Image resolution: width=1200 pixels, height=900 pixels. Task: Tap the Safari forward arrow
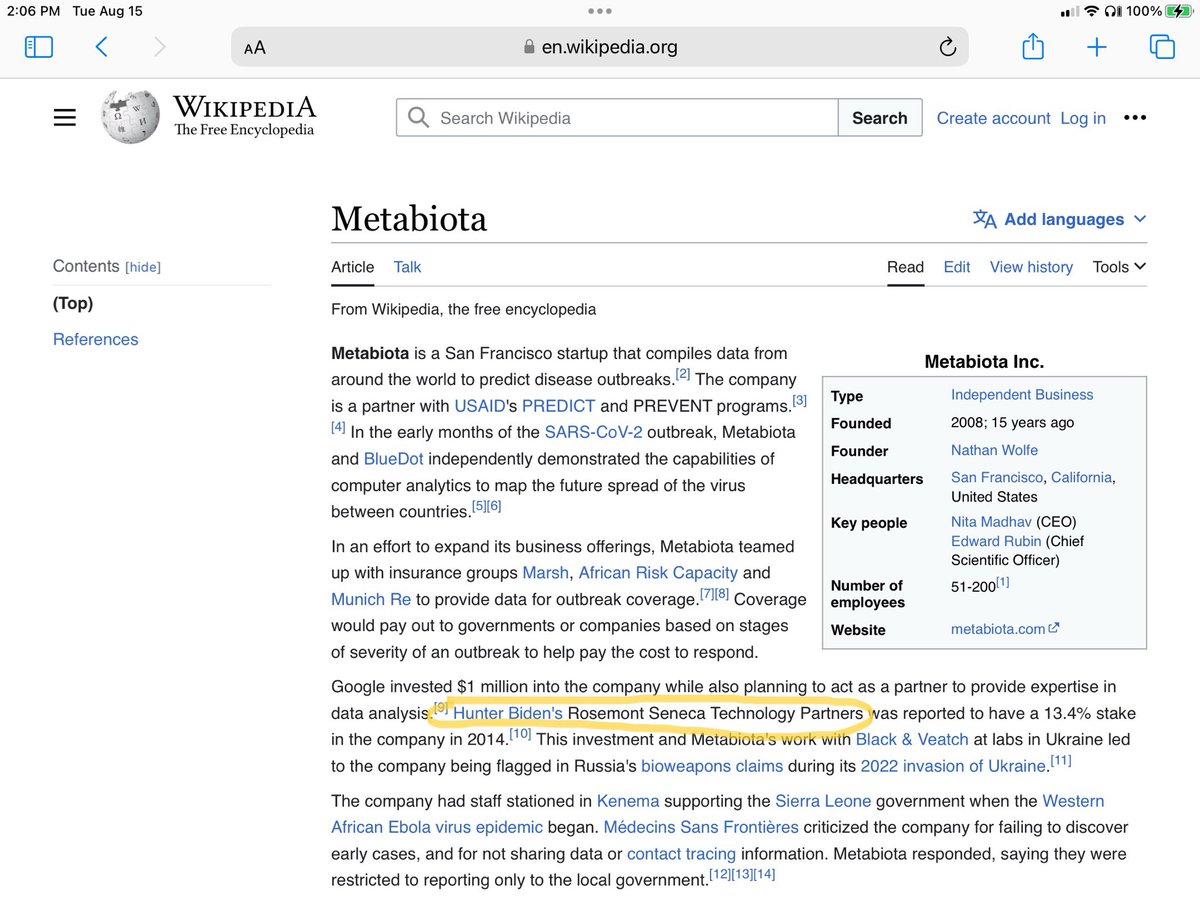tap(159, 46)
